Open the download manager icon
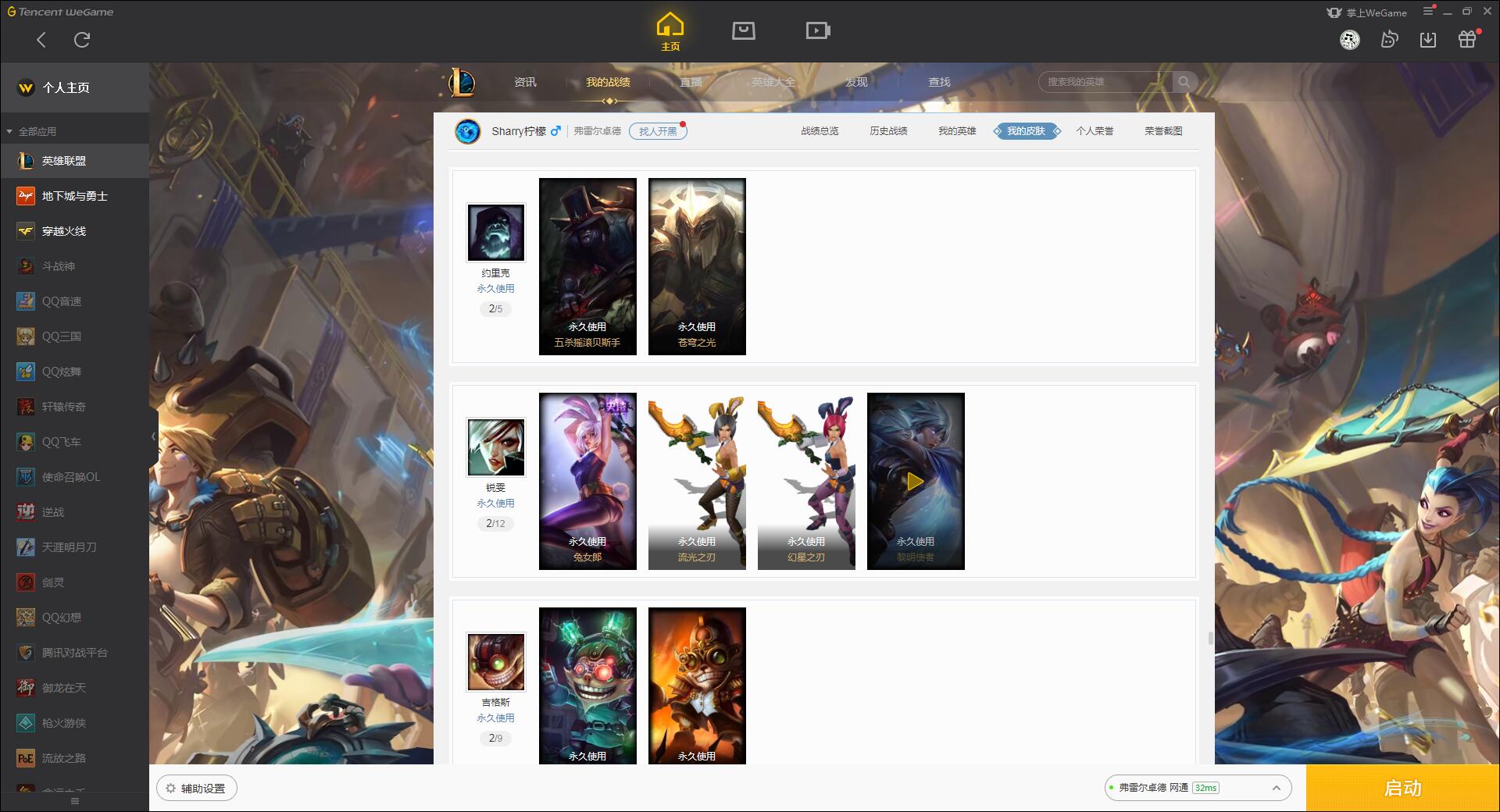This screenshot has width=1500, height=812. click(x=1428, y=40)
